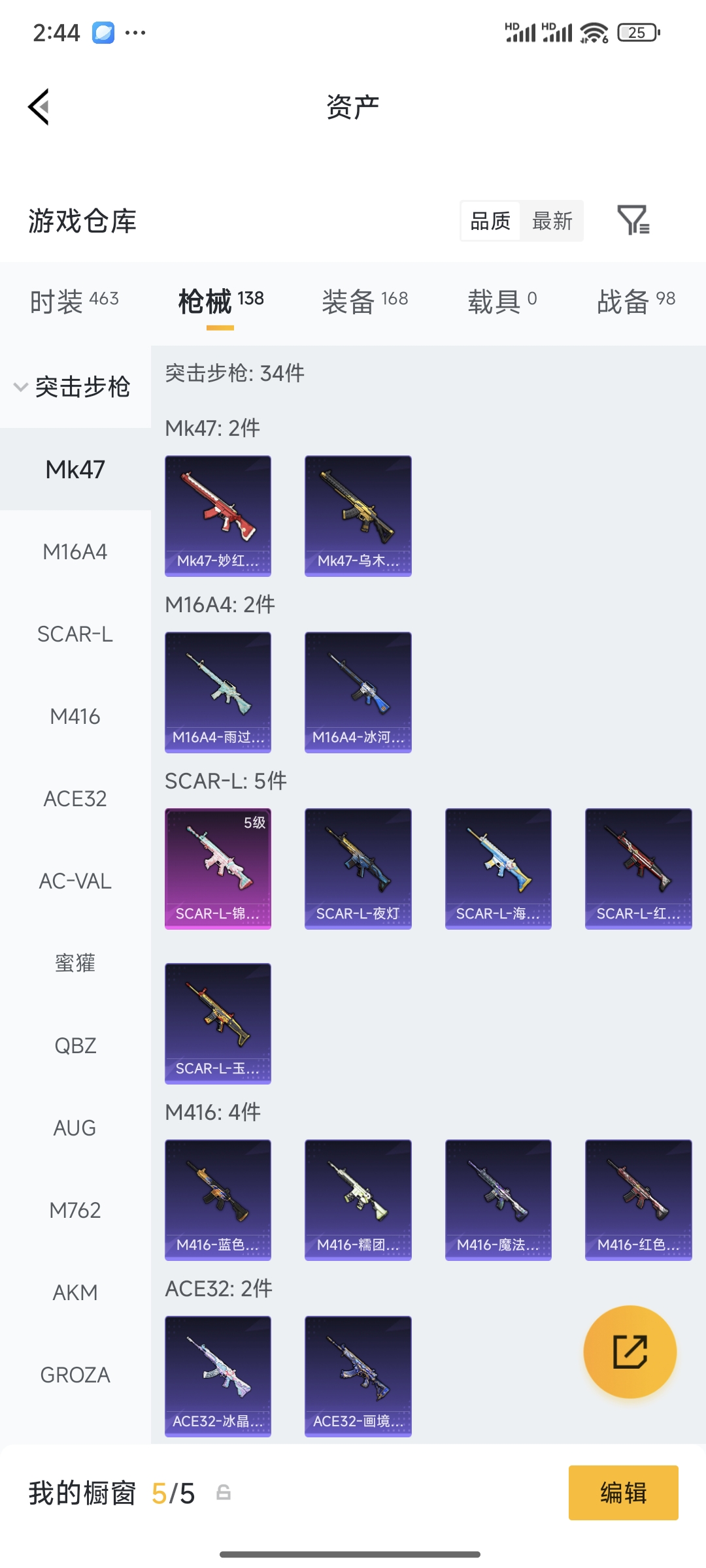Tap the orange share floating button
Image resolution: width=706 pixels, height=1568 pixels.
[x=630, y=1352]
